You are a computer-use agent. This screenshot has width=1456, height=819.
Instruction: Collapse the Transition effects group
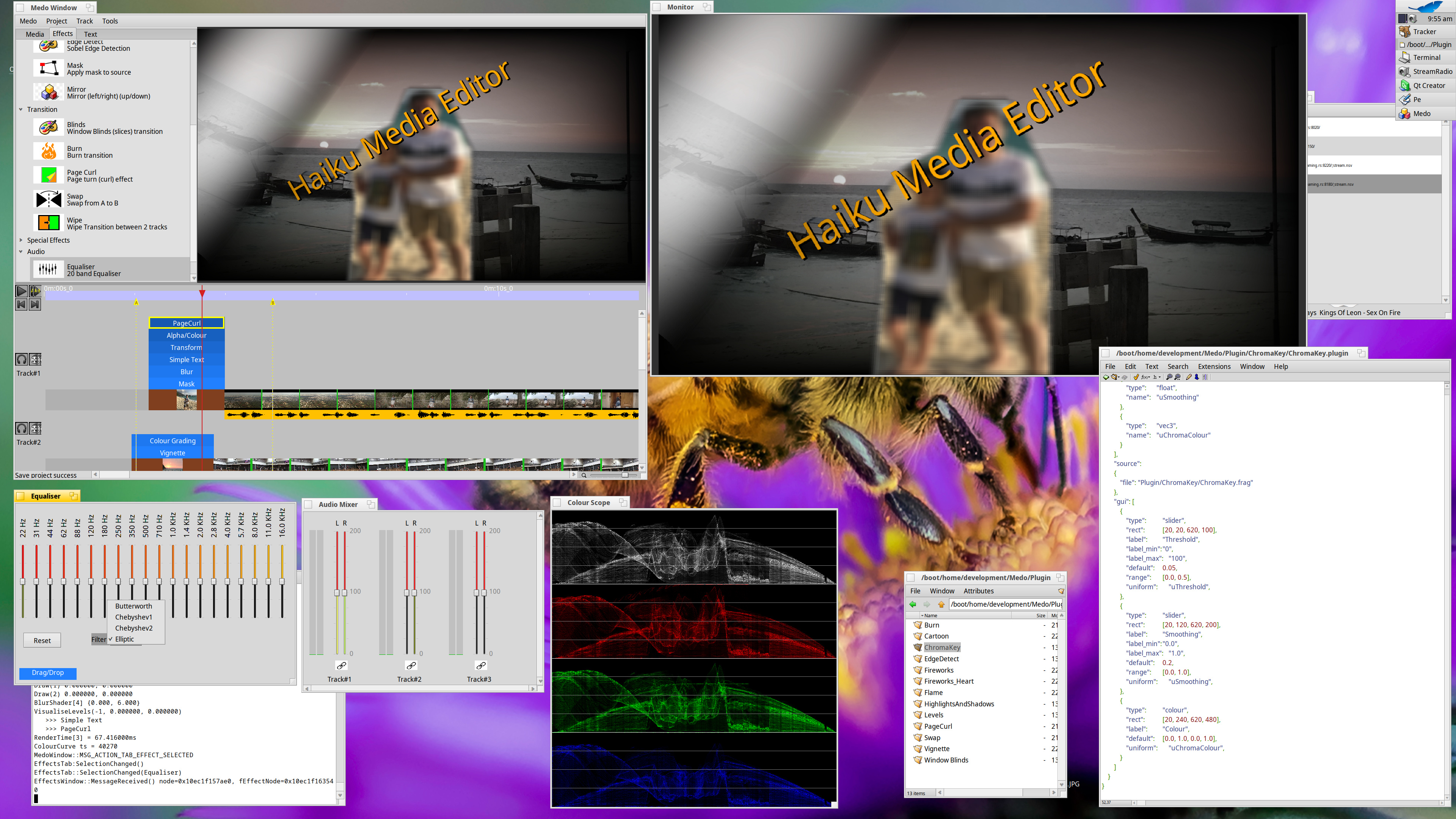pyautogui.click(x=21, y=110)
